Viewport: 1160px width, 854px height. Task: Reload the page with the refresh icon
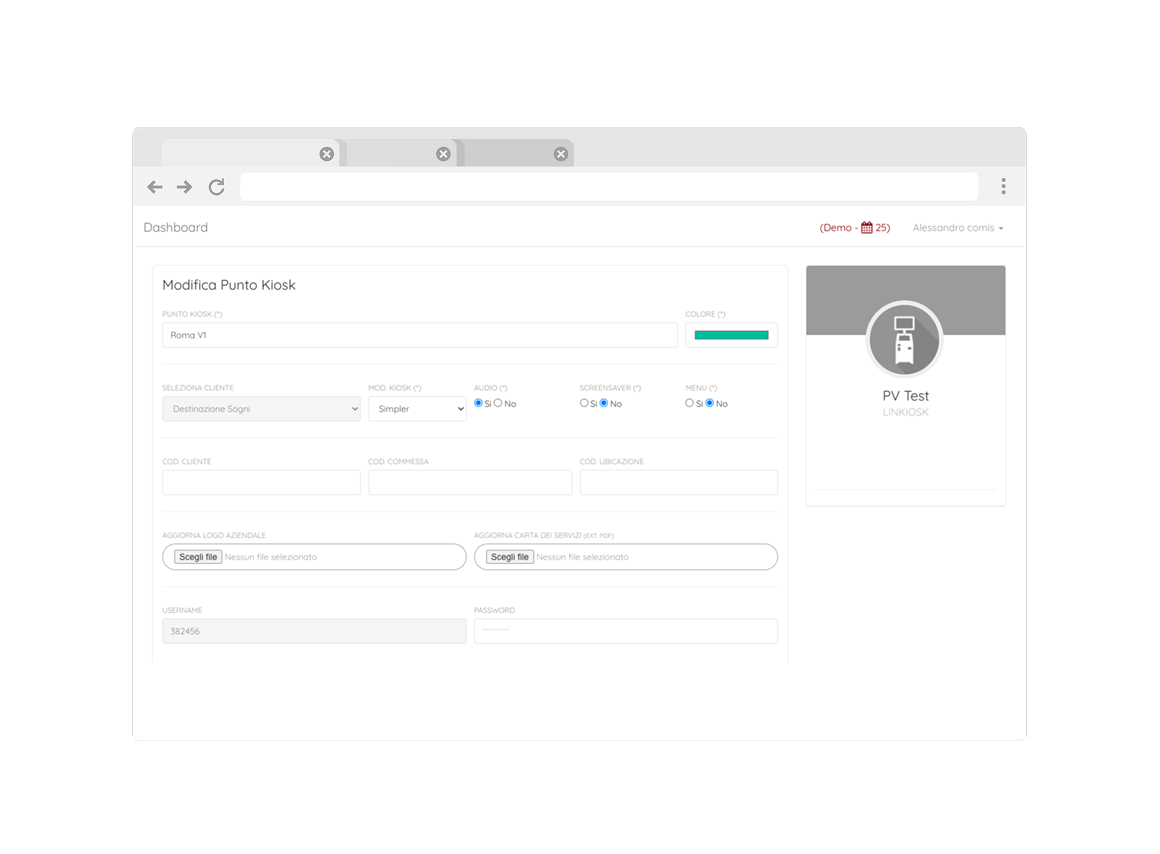216,187
